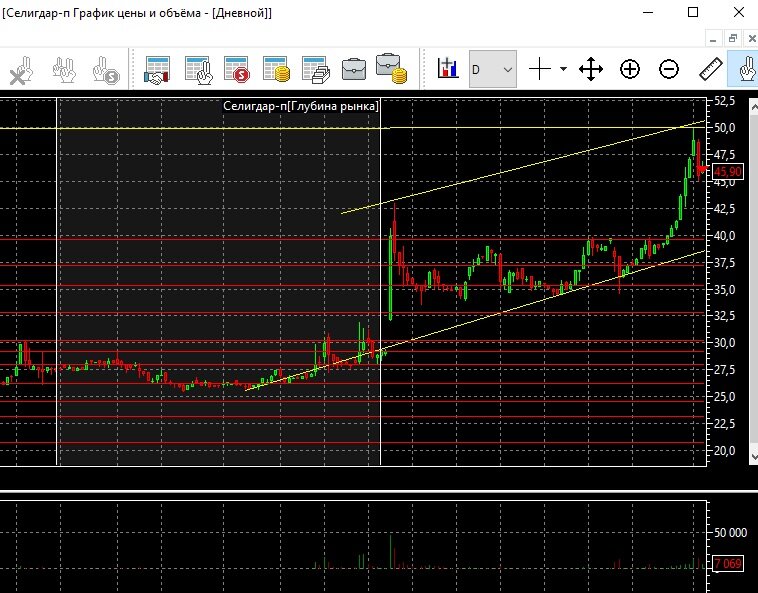This screenshot has width=758, height=593.
Task: Open the stop orders table icon
Action: (x=237, y=70)
